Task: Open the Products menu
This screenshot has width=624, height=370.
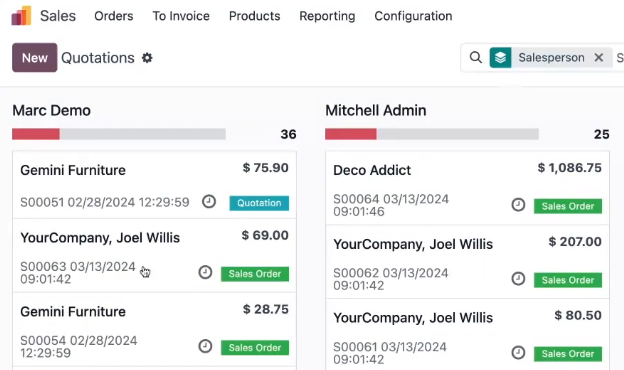Action: click(x=255, y=16)
